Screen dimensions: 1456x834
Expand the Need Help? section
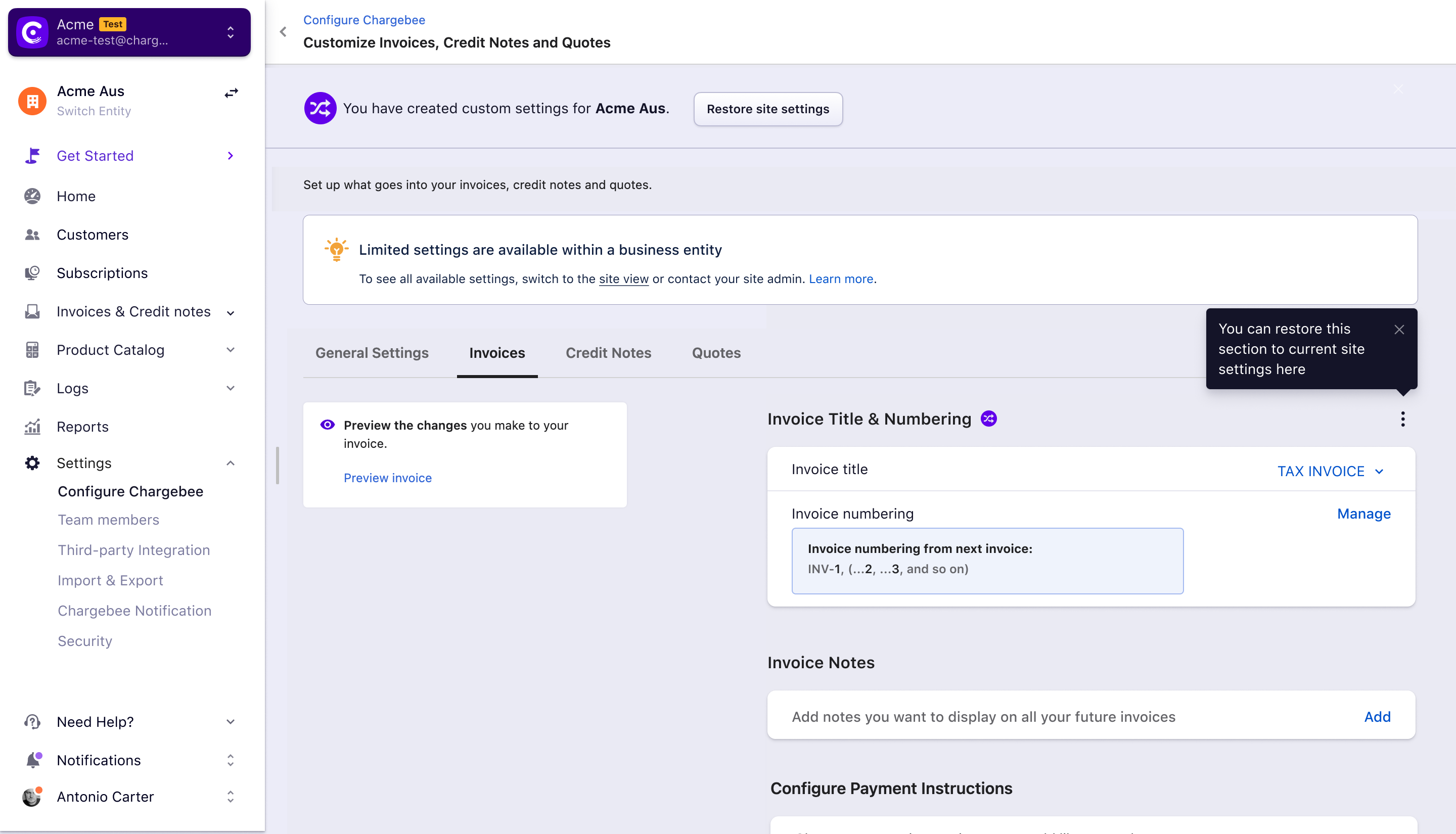click(x=231, y=721)
